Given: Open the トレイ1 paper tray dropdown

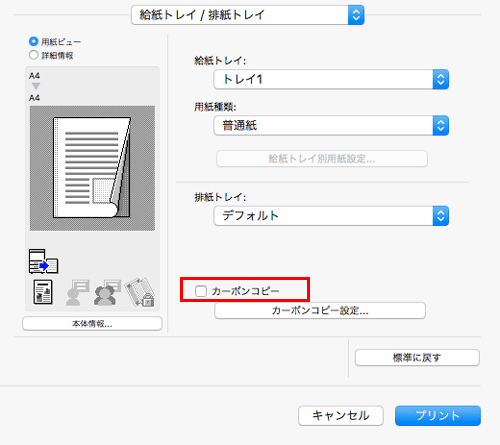Looking at the screenshot, I should tap(331, 79).
